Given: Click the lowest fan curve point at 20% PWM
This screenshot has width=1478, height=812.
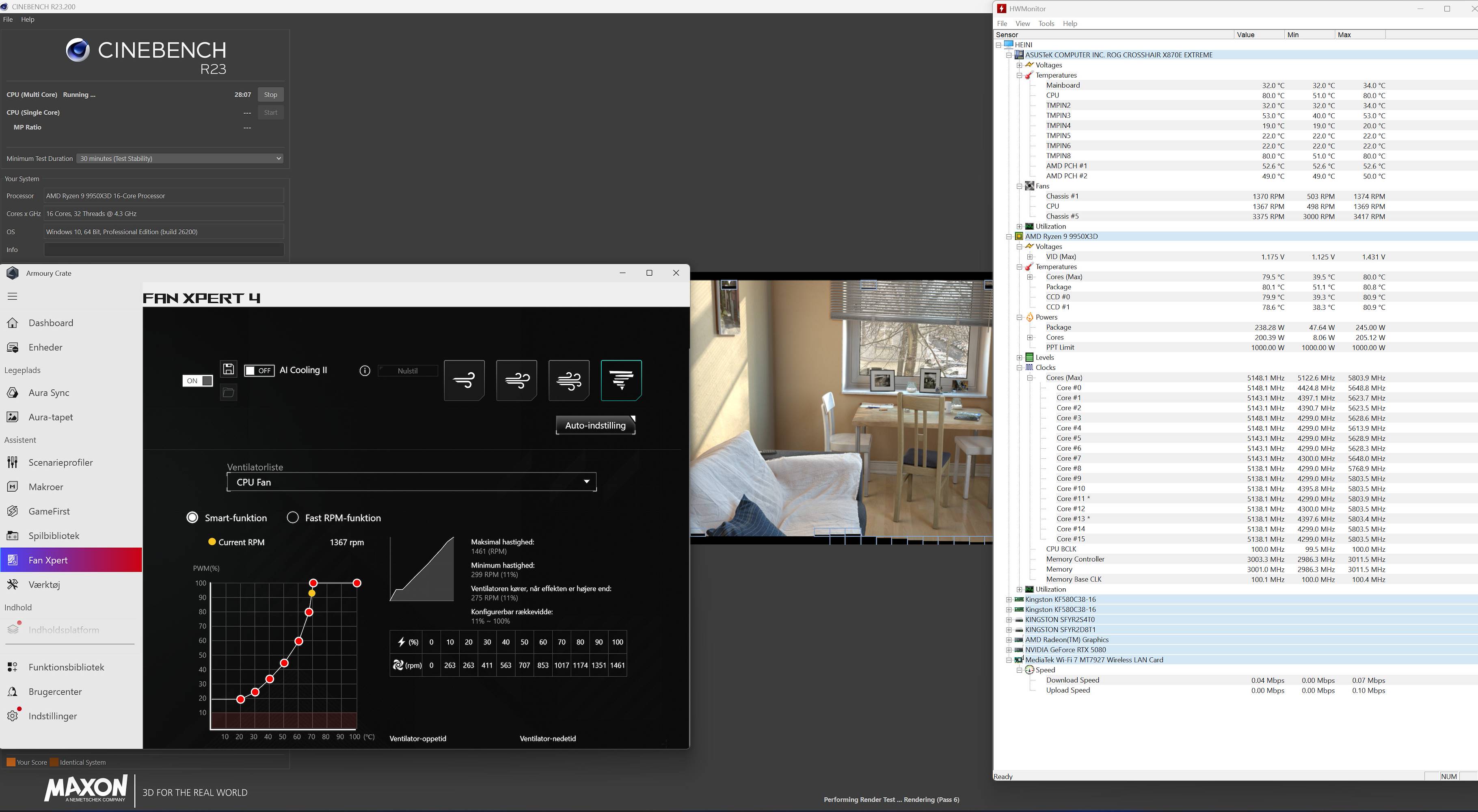Looking at the screenshot, I should pyautogui.click(x=240, y=700).
